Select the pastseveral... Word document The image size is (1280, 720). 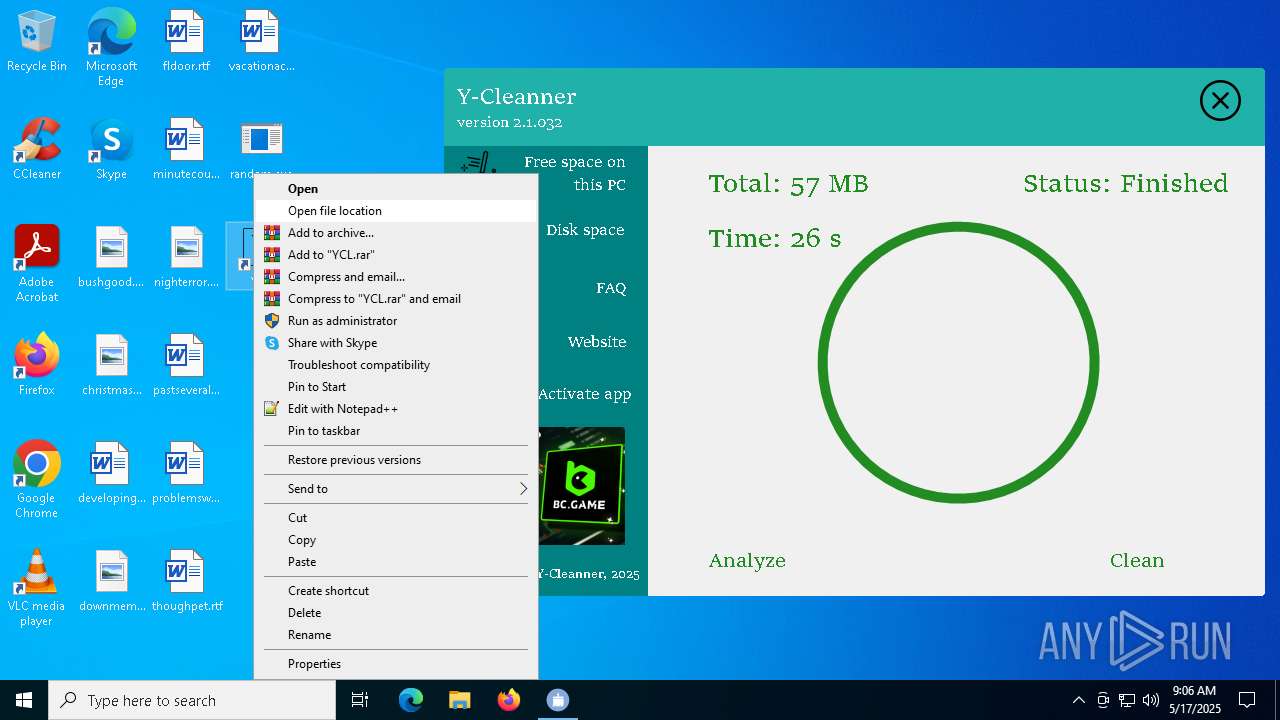186,366
